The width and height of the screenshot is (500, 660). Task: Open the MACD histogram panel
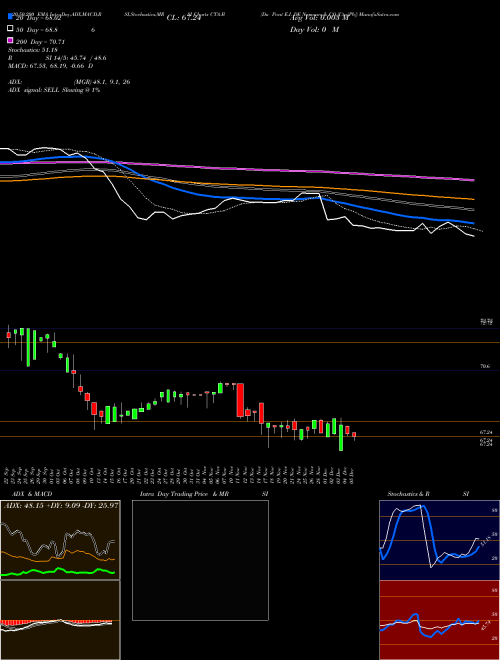60,620
